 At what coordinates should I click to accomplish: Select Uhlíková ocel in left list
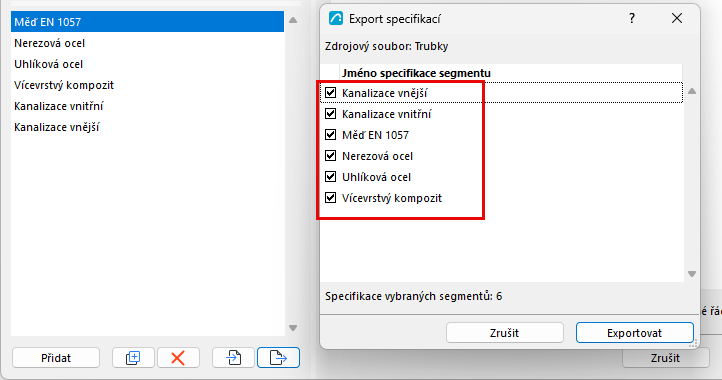pos(147,64)
